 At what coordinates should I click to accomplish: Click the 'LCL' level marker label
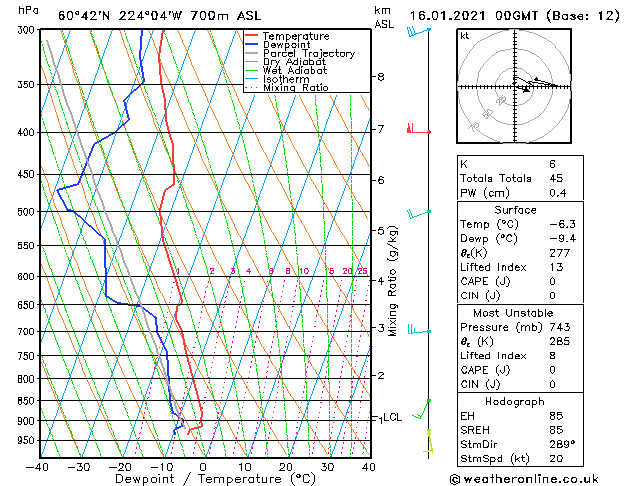coord(392,417)
